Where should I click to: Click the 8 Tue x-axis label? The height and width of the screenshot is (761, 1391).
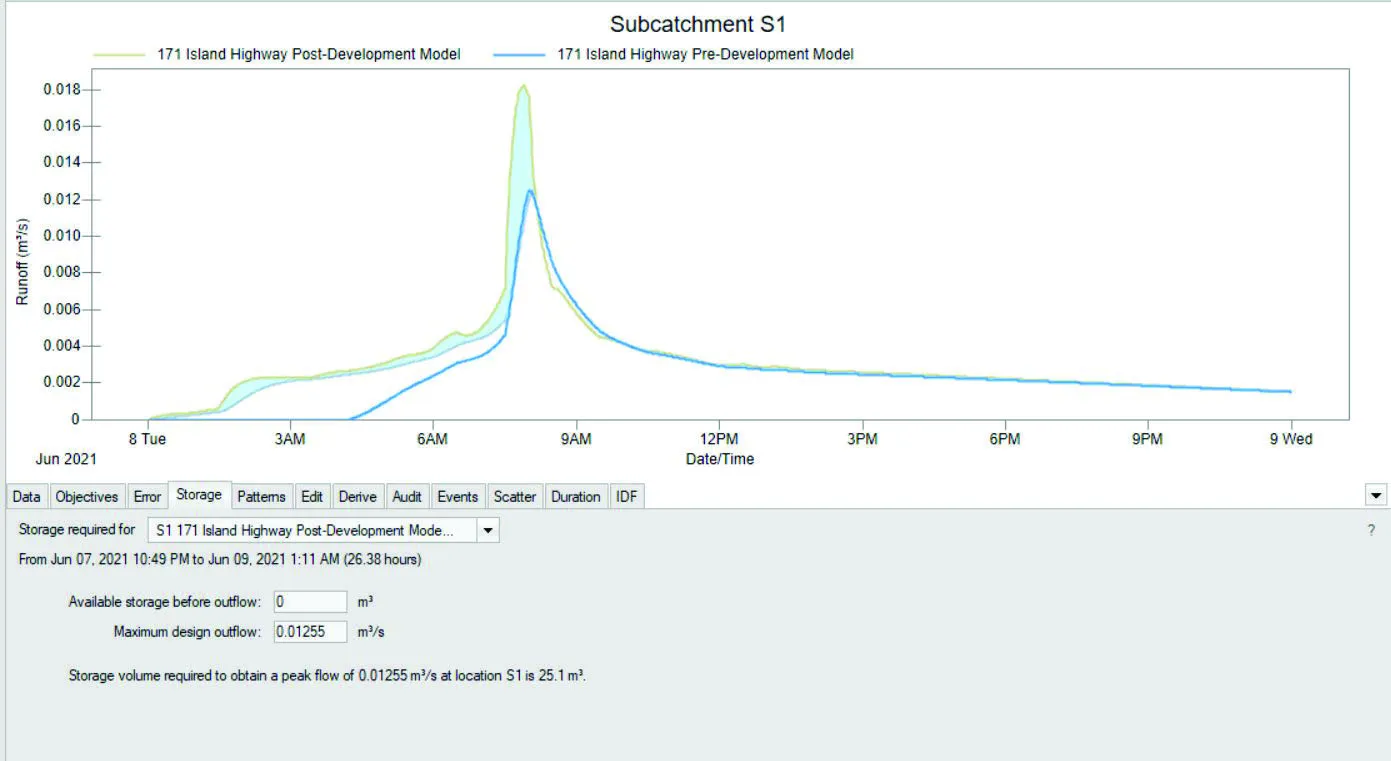[147, 439]
